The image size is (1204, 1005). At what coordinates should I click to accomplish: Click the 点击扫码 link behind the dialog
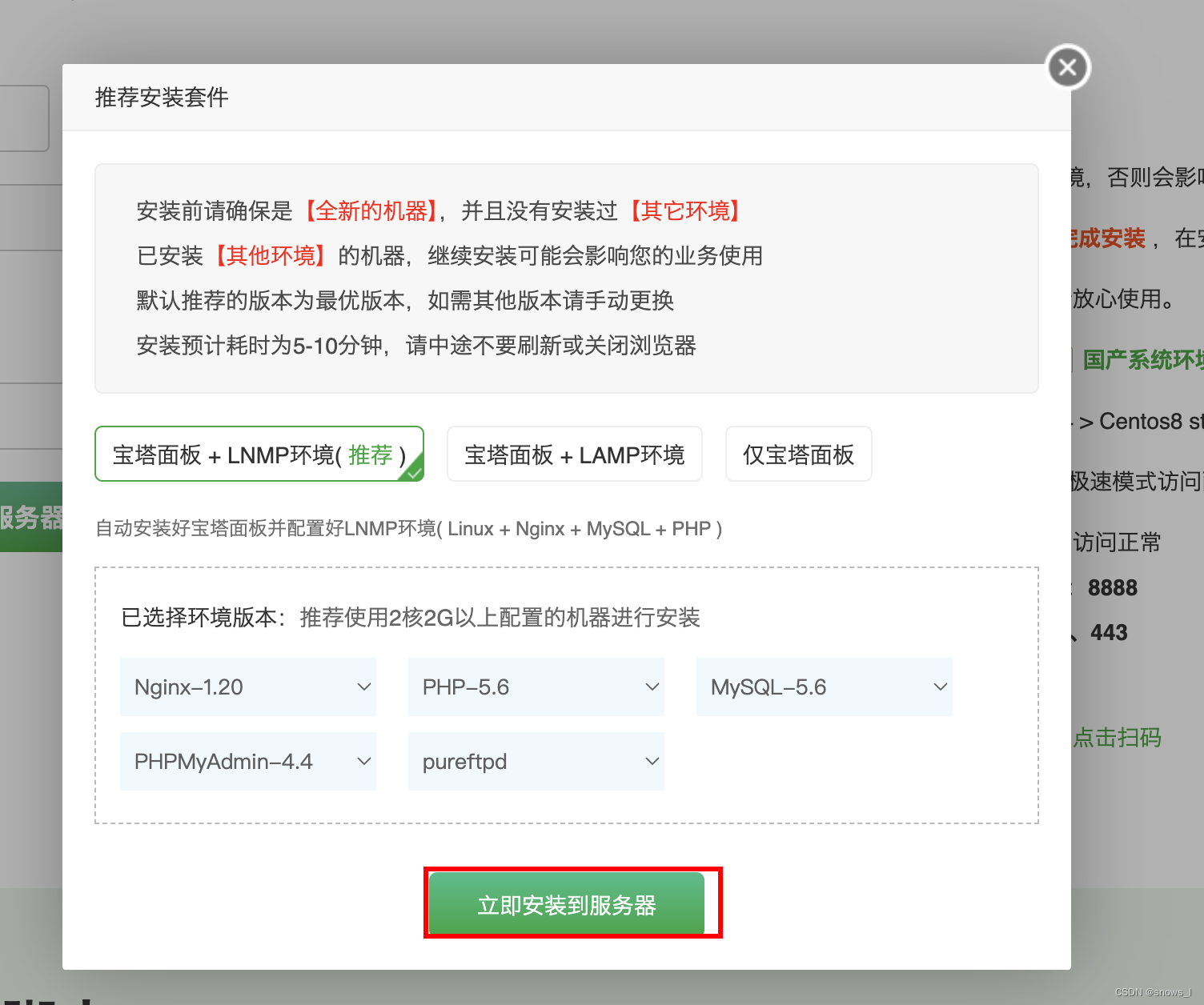coord(1117,737)
